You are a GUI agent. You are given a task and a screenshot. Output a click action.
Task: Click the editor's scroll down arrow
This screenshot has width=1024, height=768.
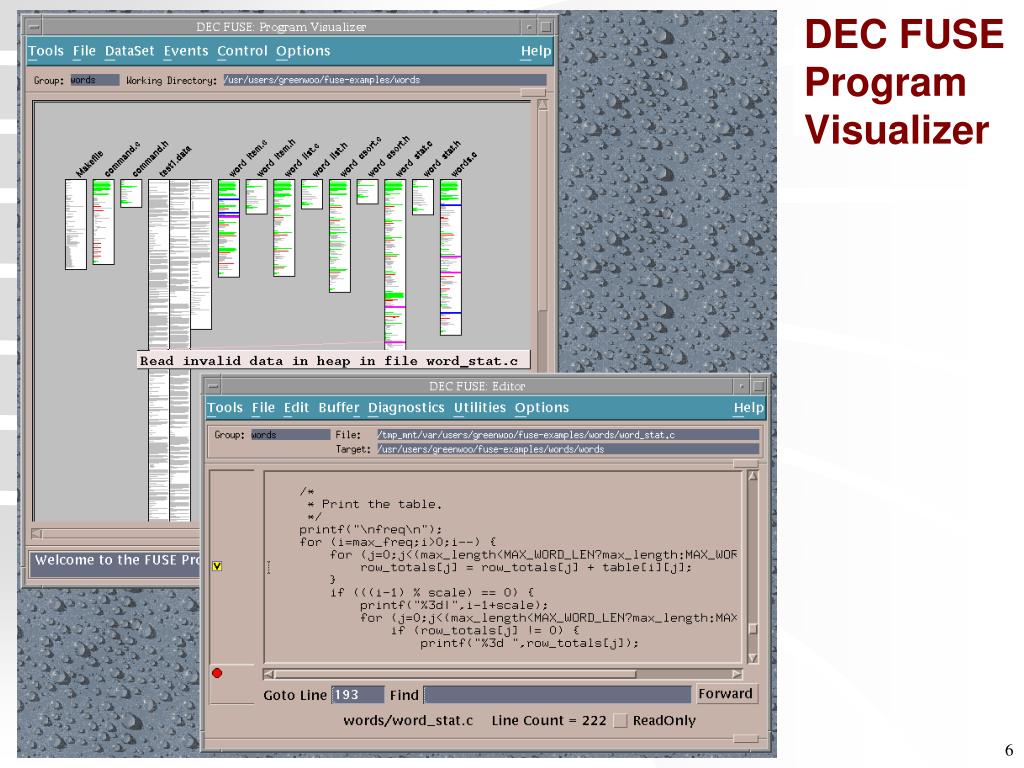(752, 658)
